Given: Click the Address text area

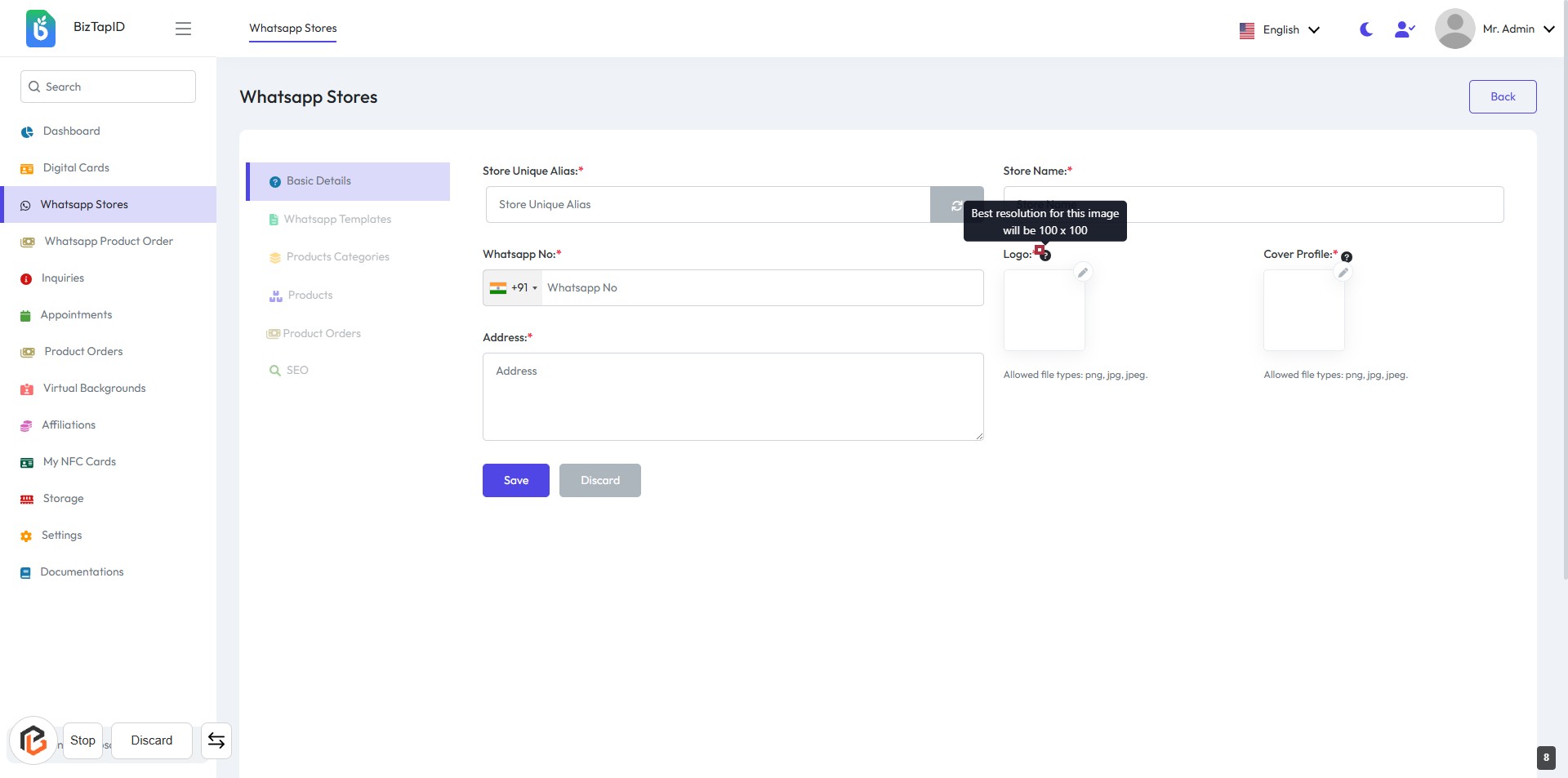Looking at the screenshot, I should pos(733,397).
